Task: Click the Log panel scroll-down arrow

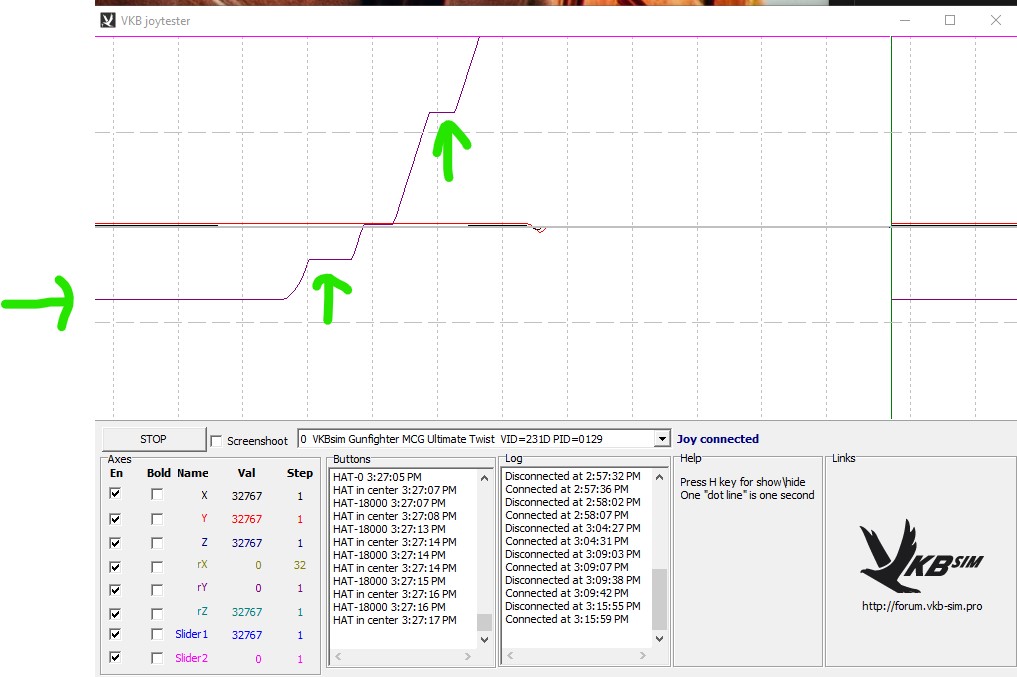Action: tap(660, 639)
